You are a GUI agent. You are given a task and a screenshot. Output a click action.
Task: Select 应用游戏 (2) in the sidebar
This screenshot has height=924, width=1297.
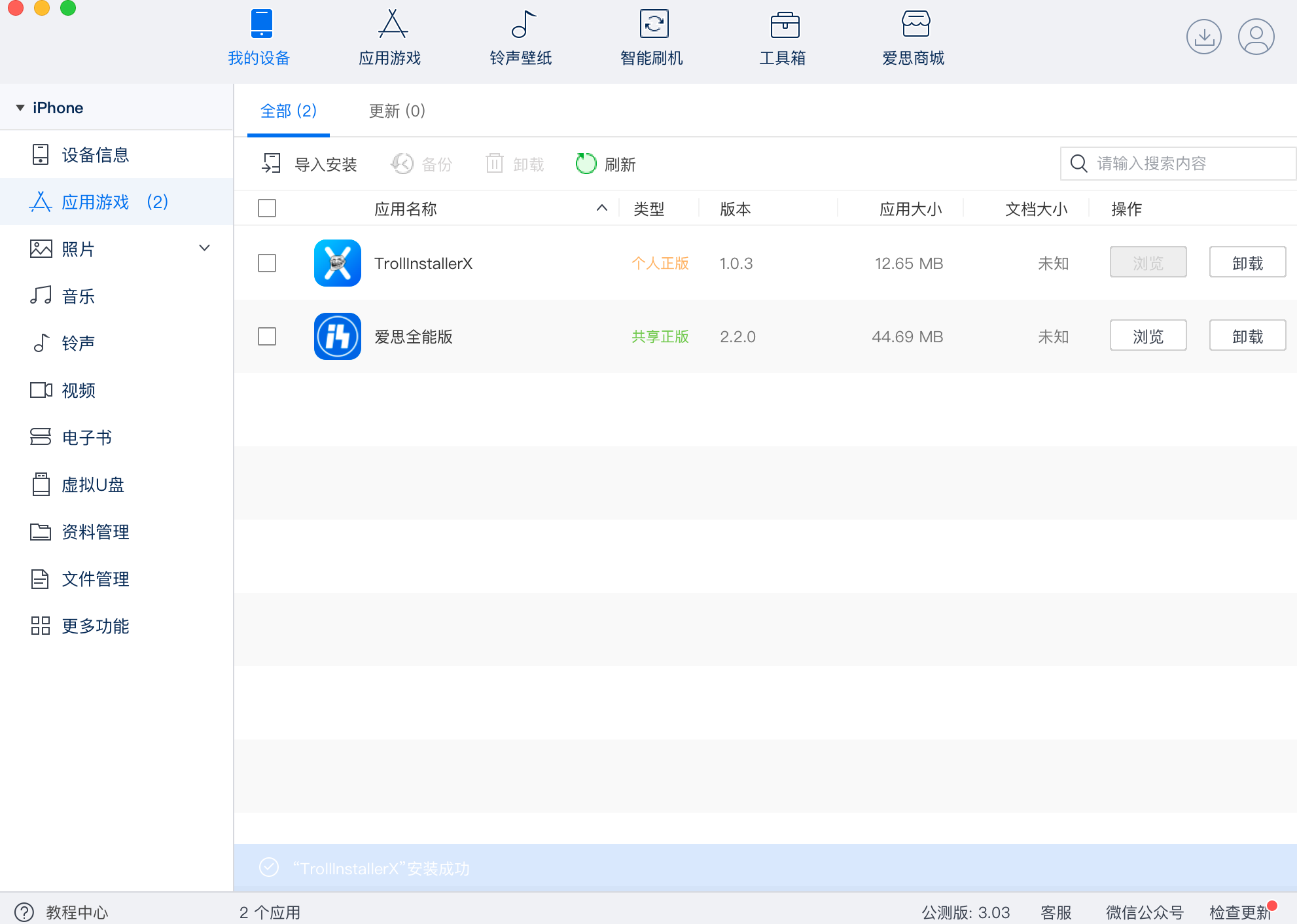[x=116, y=202]
